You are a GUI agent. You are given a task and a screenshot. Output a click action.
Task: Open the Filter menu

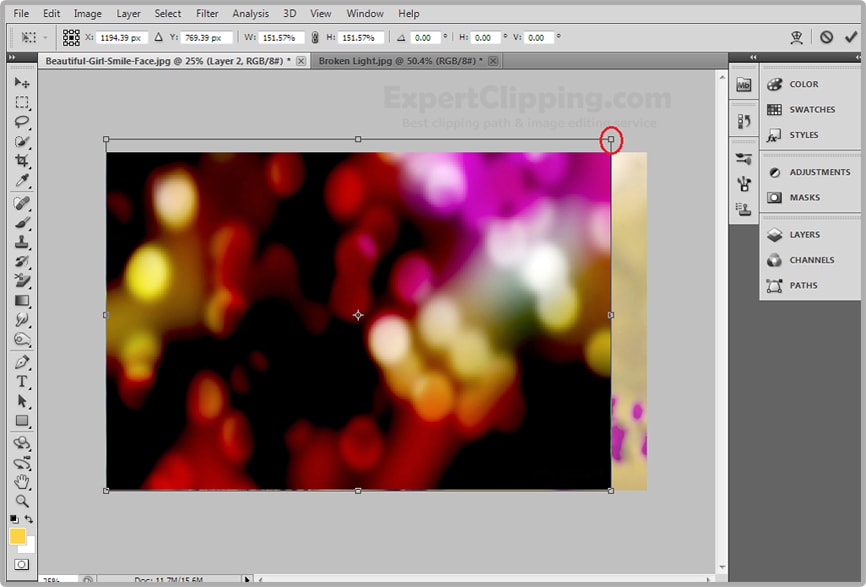click(207, 14)
